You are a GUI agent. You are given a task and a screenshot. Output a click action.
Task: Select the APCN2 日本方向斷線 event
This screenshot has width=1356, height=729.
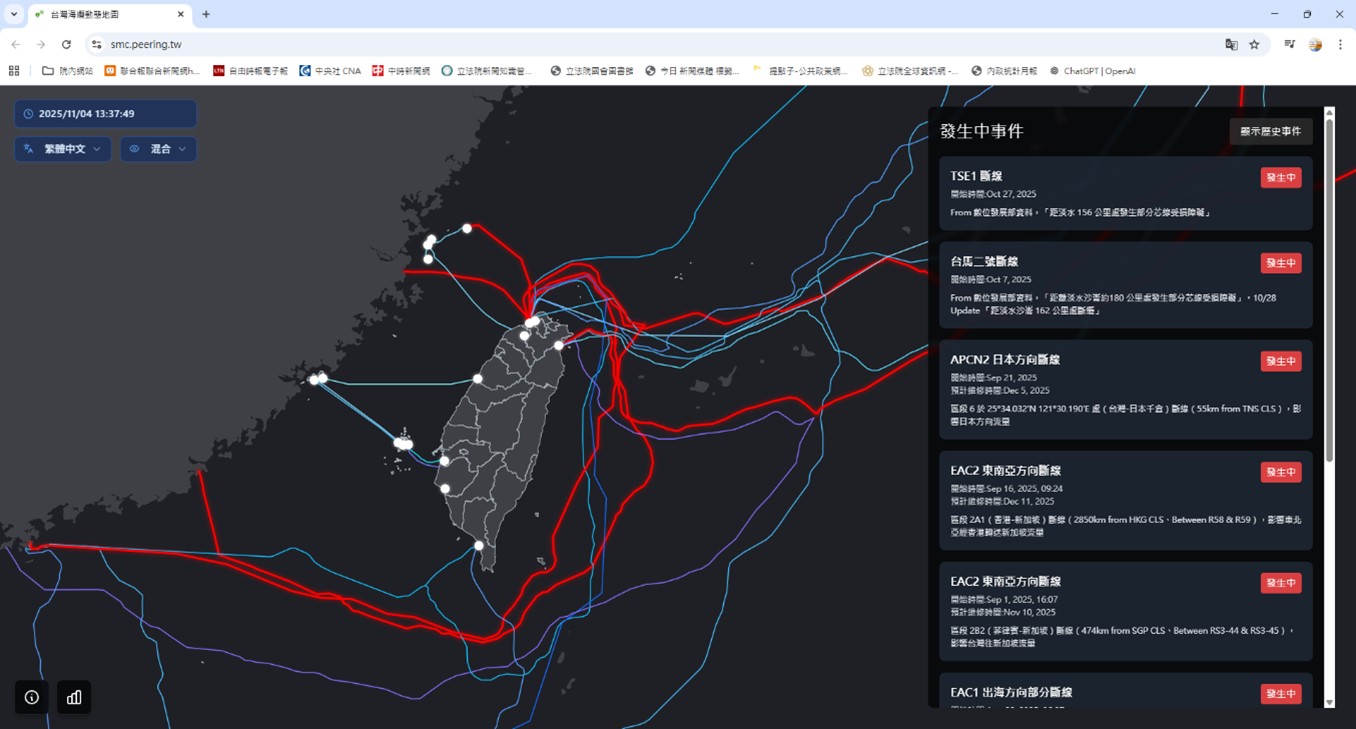(x=1100, y=390)
